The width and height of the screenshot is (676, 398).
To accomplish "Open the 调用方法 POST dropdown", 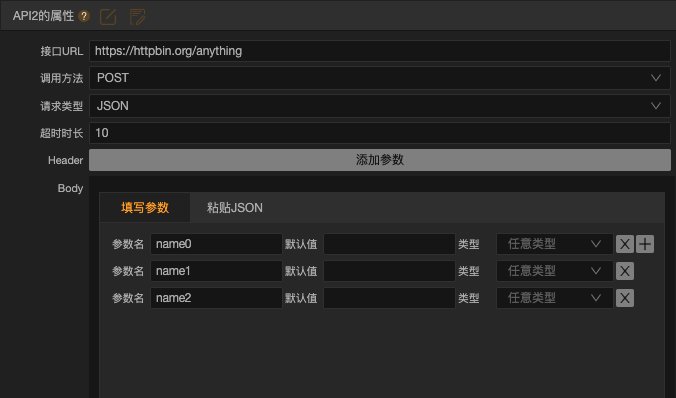I will point(380,78).
